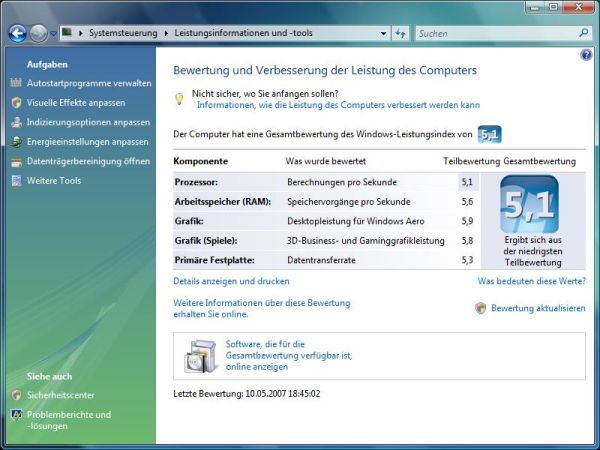Click the refresh button beside address bar
Image resolution: width=600 pixels, height=450 pixels.
tap(401, 33)
